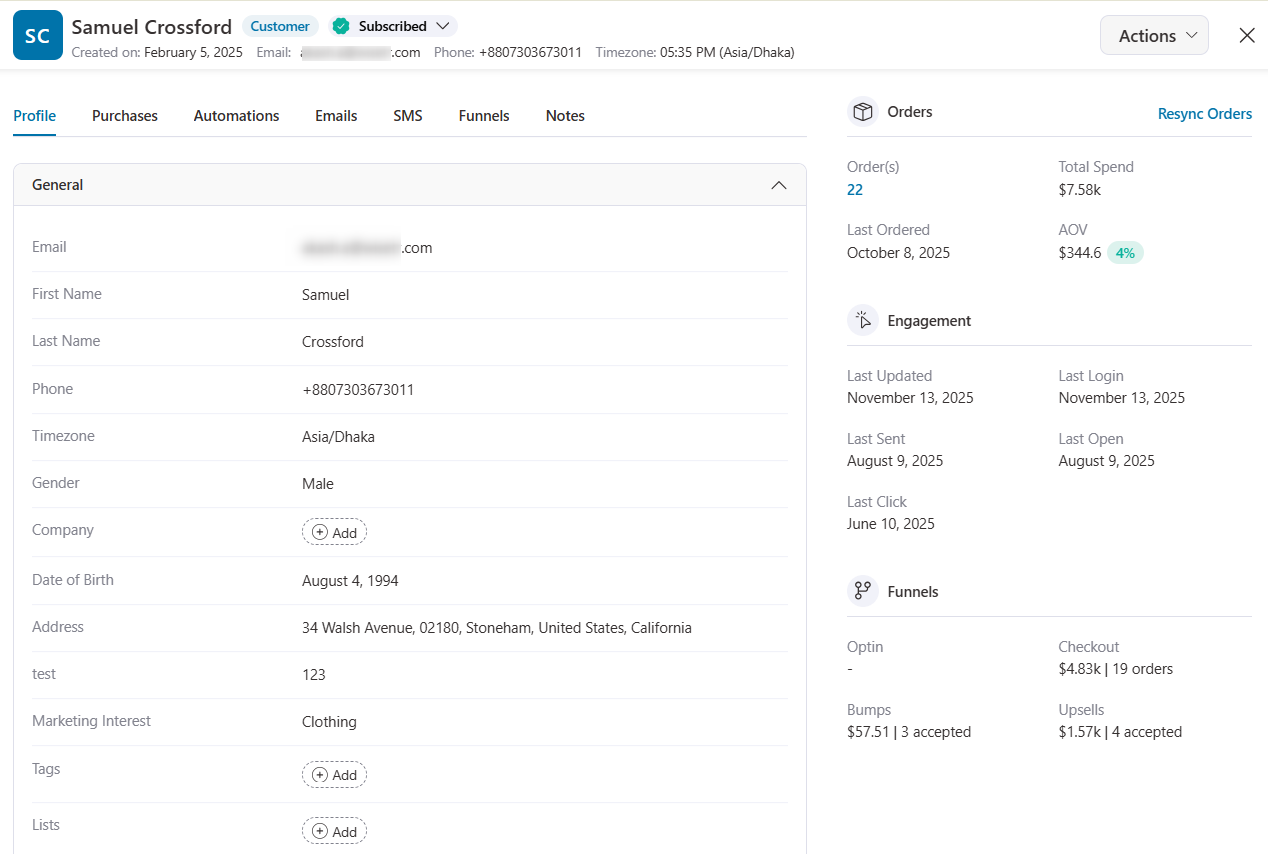Click the plus icon beside Company field
Screen dimensions: 1268x854
click(318, 531)
